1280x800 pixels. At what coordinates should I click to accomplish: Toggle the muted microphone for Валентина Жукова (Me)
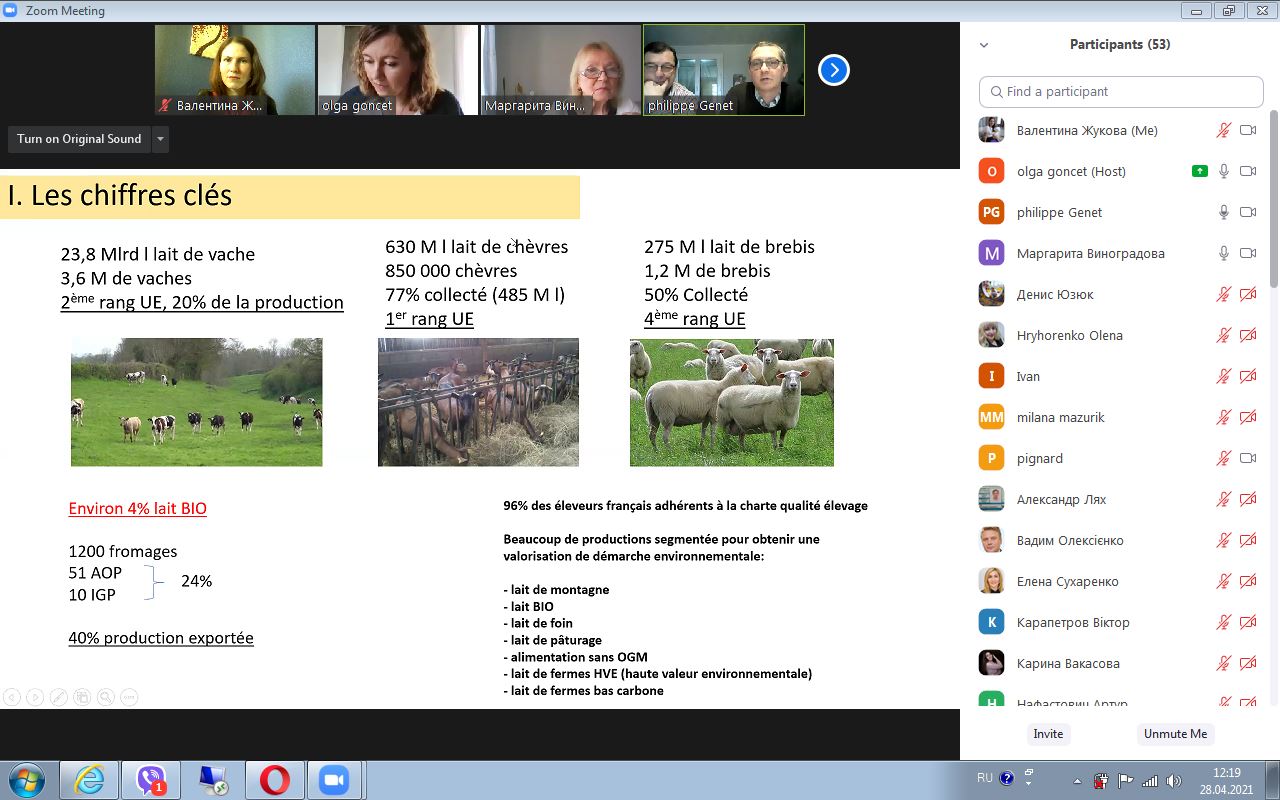coord(1223,130)
